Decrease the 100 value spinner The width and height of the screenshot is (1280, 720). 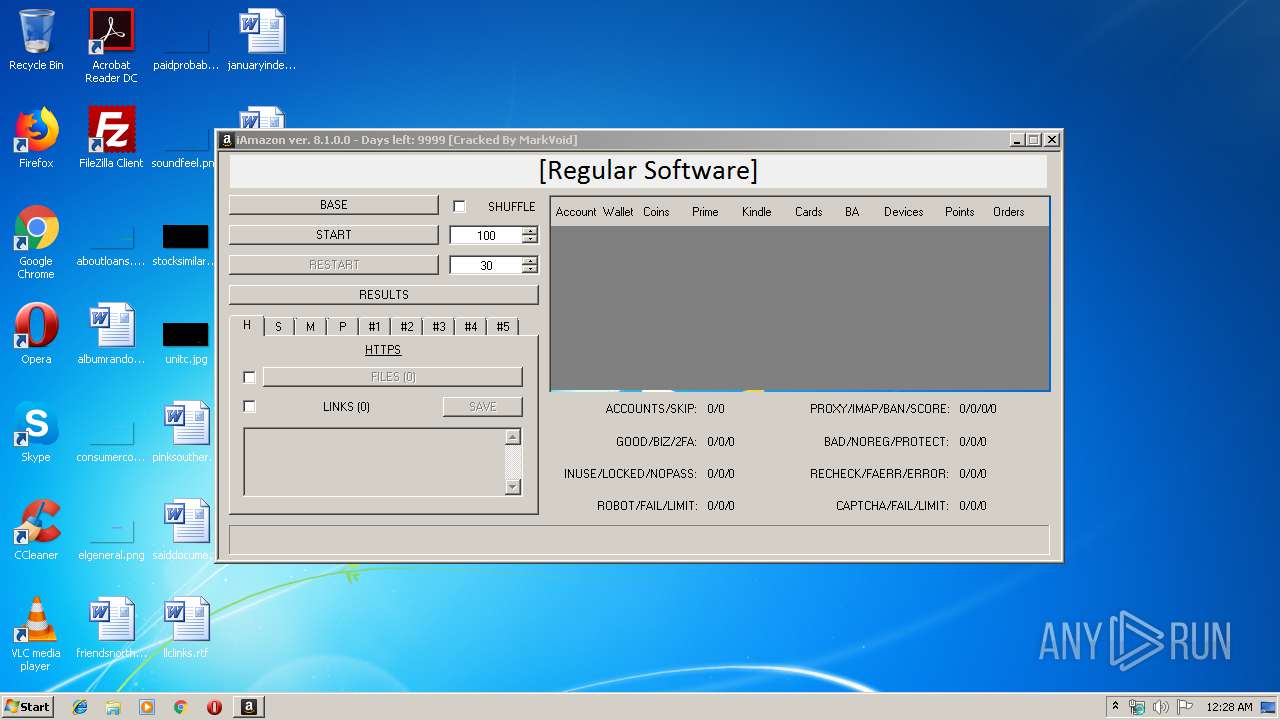click(x=530, y=239)
